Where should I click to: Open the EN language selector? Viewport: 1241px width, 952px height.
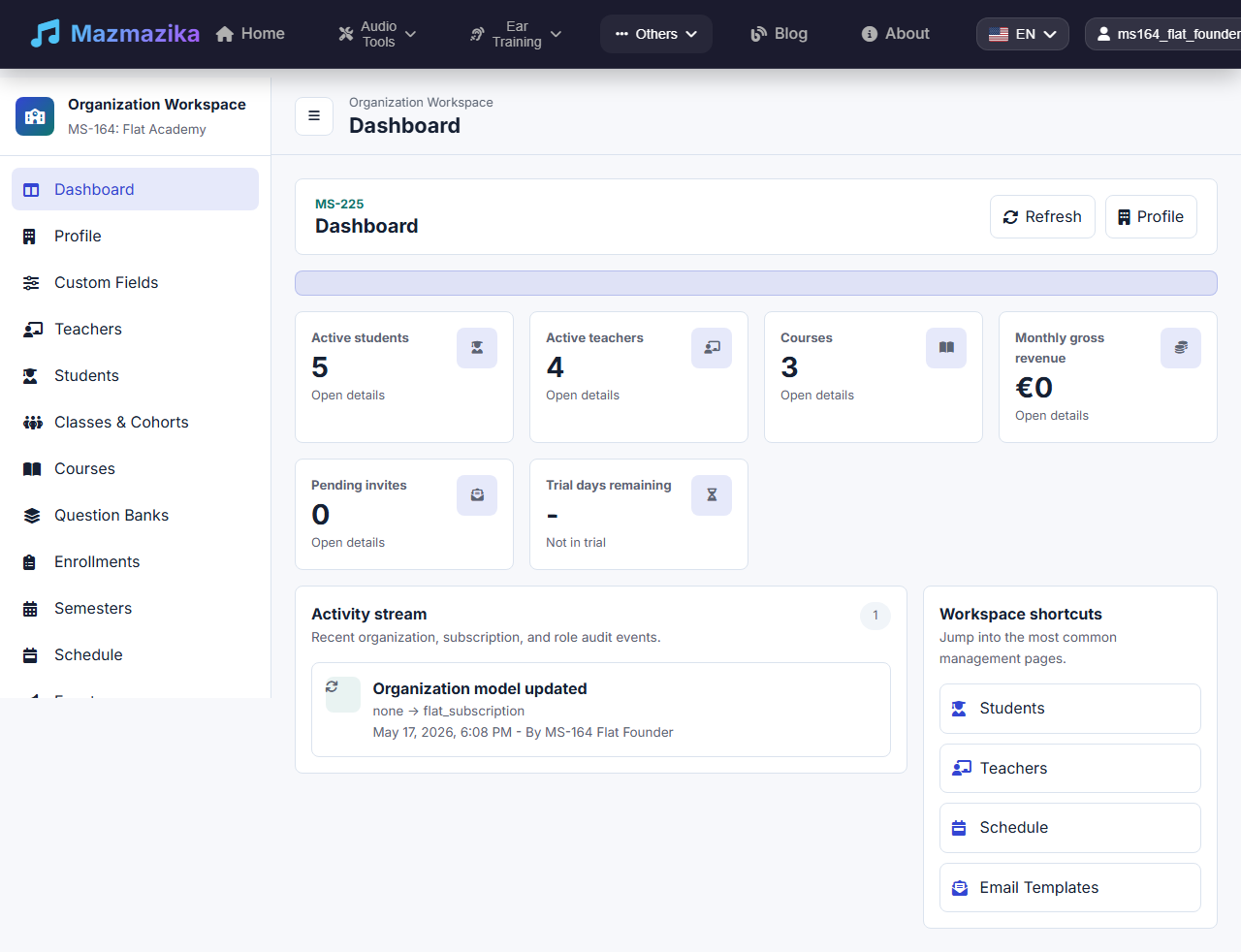point(1023,34)
